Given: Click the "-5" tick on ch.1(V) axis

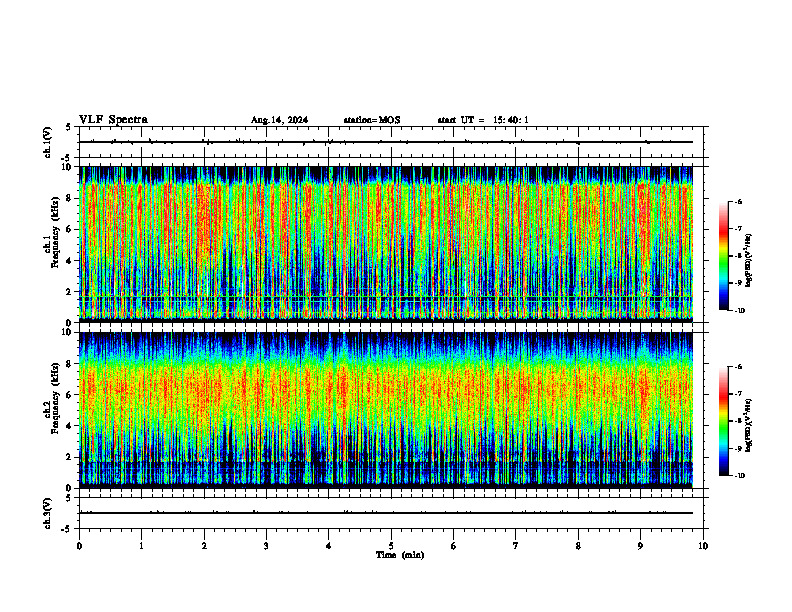Looking at the screenshot, I should pyautogui.click(x=67, y=158).
